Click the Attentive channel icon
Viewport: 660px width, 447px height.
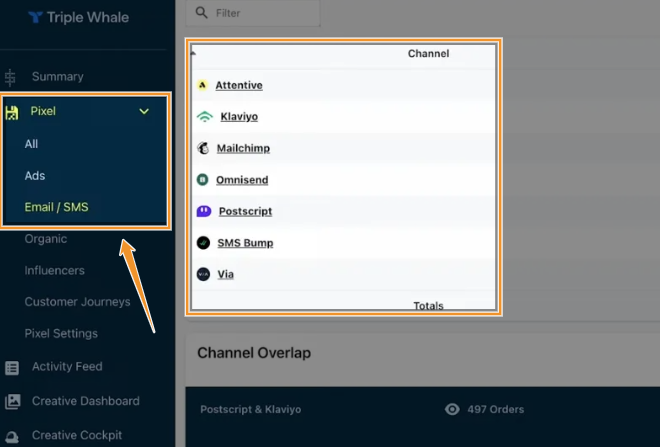pos(202,86)
